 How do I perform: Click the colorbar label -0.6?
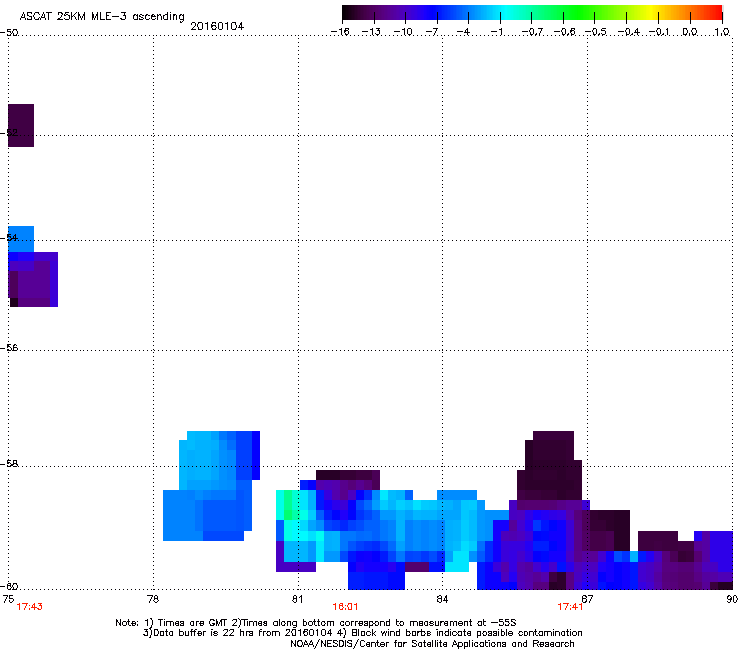tap(564, 32)
